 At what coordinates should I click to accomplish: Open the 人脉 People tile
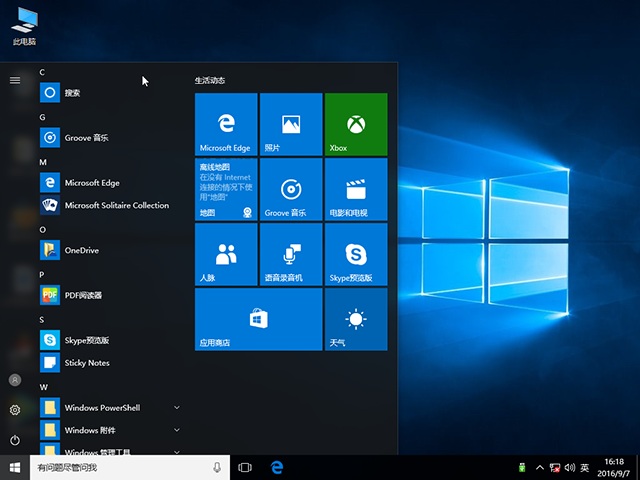coord(226,254)
